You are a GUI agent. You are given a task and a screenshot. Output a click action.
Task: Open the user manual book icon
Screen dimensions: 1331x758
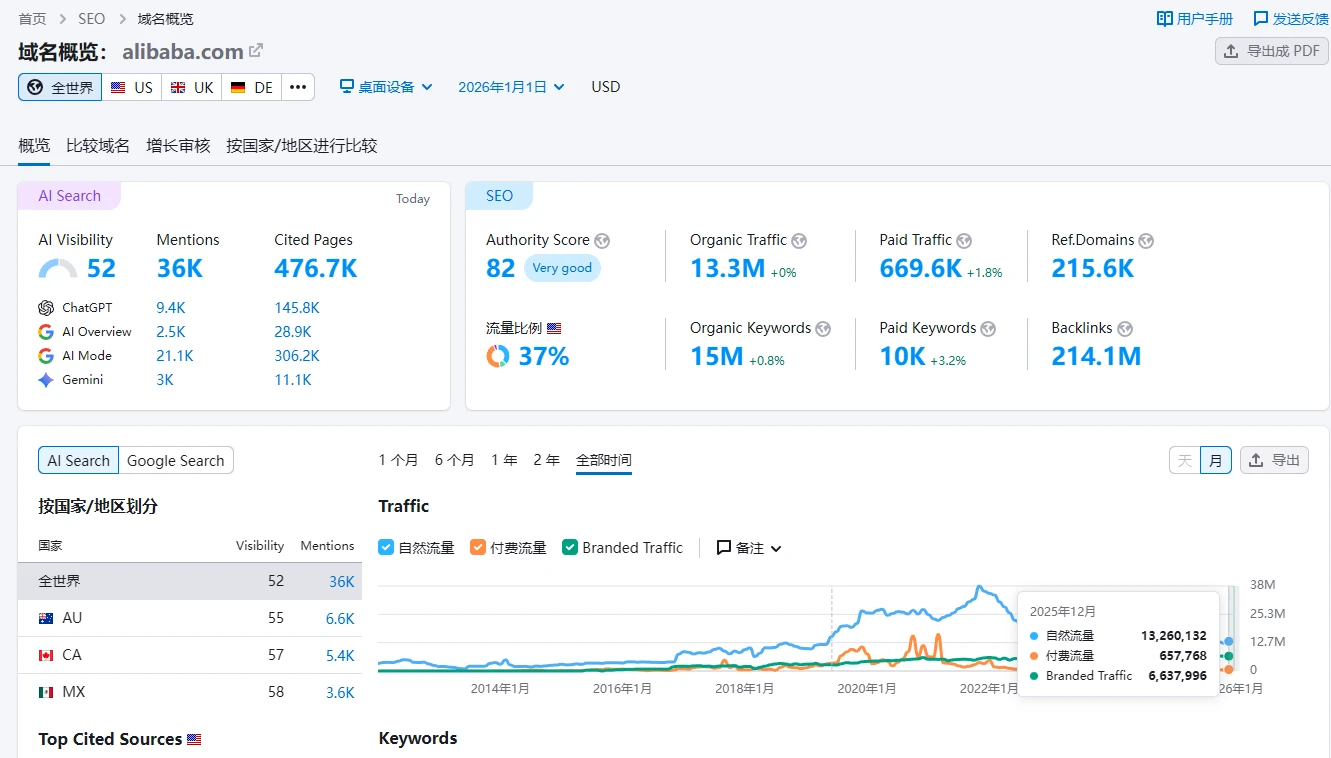[x=1164, y=19]
